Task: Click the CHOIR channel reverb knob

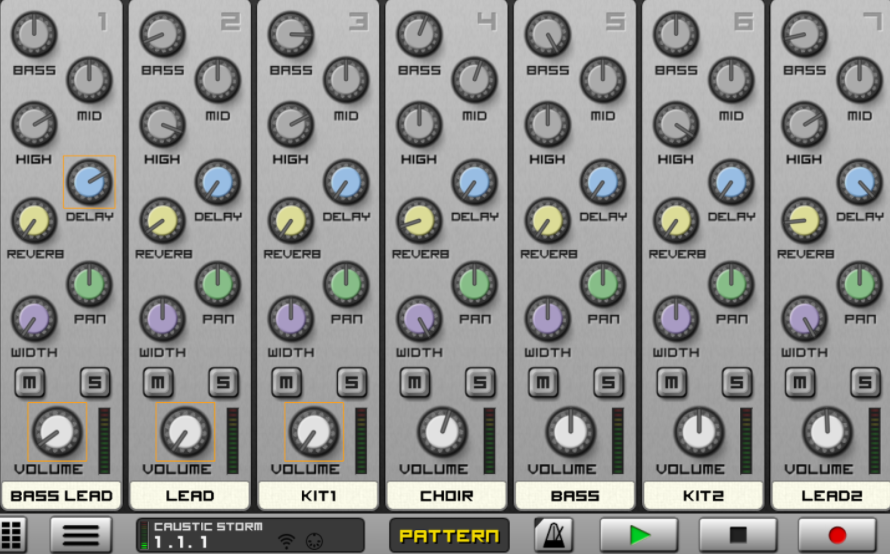Action: point(420,220)
